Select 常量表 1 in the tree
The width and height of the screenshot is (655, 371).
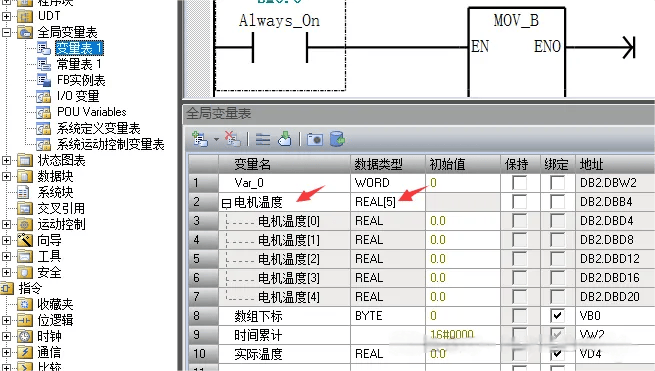coord(79,64)
